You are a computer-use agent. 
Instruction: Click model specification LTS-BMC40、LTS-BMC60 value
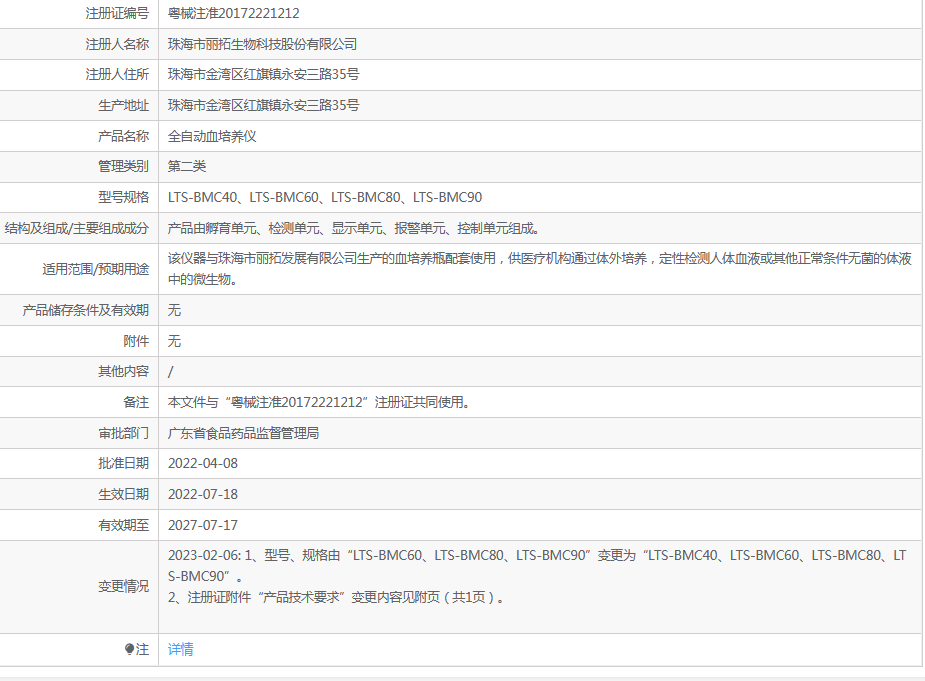(x=325, y=198)
